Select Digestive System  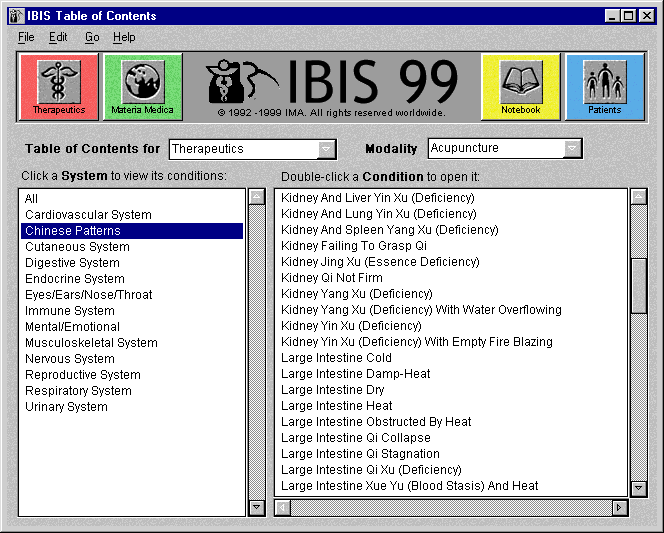[x=132, y=263]
